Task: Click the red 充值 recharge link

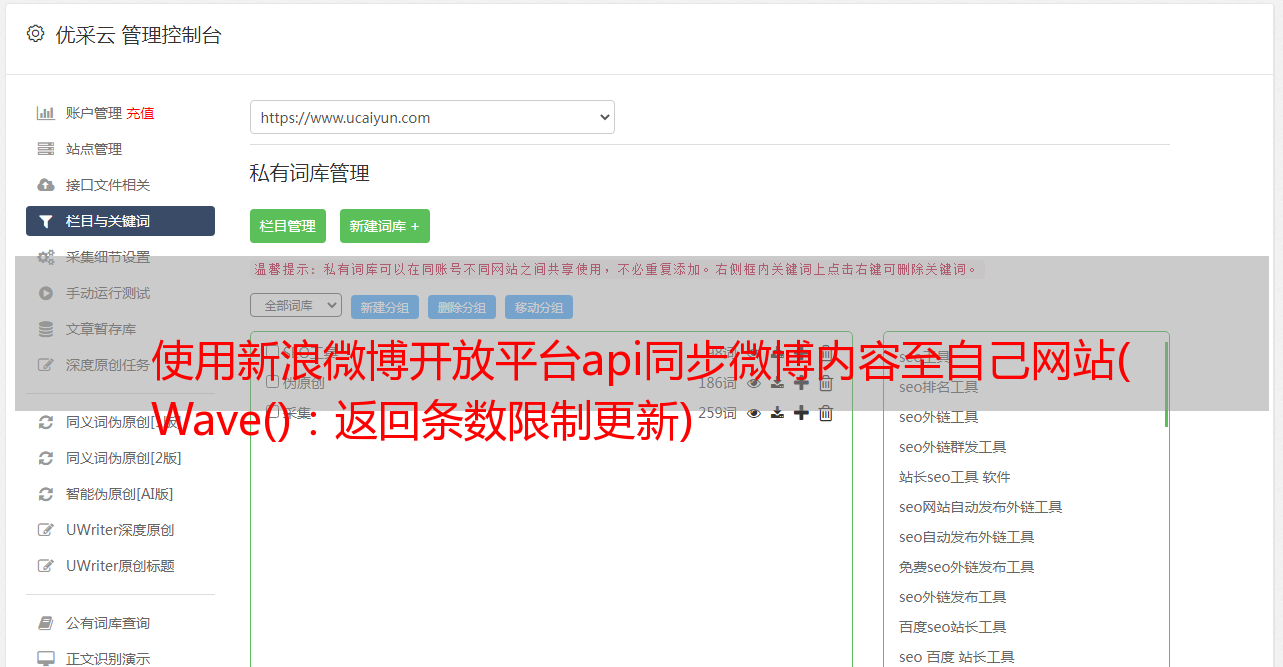Action: click(x=140, y=113)
